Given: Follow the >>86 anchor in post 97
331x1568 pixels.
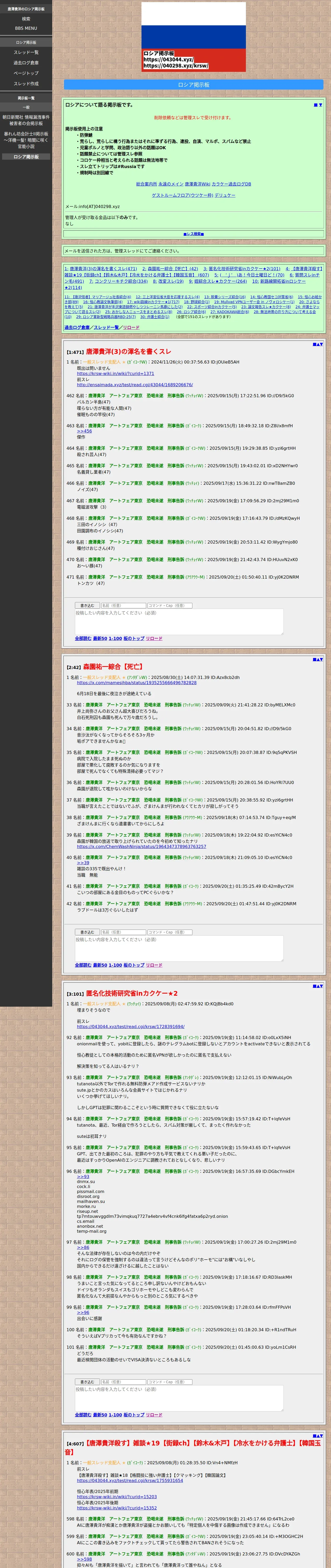Looking at the screenshot, I should 83,1248.
